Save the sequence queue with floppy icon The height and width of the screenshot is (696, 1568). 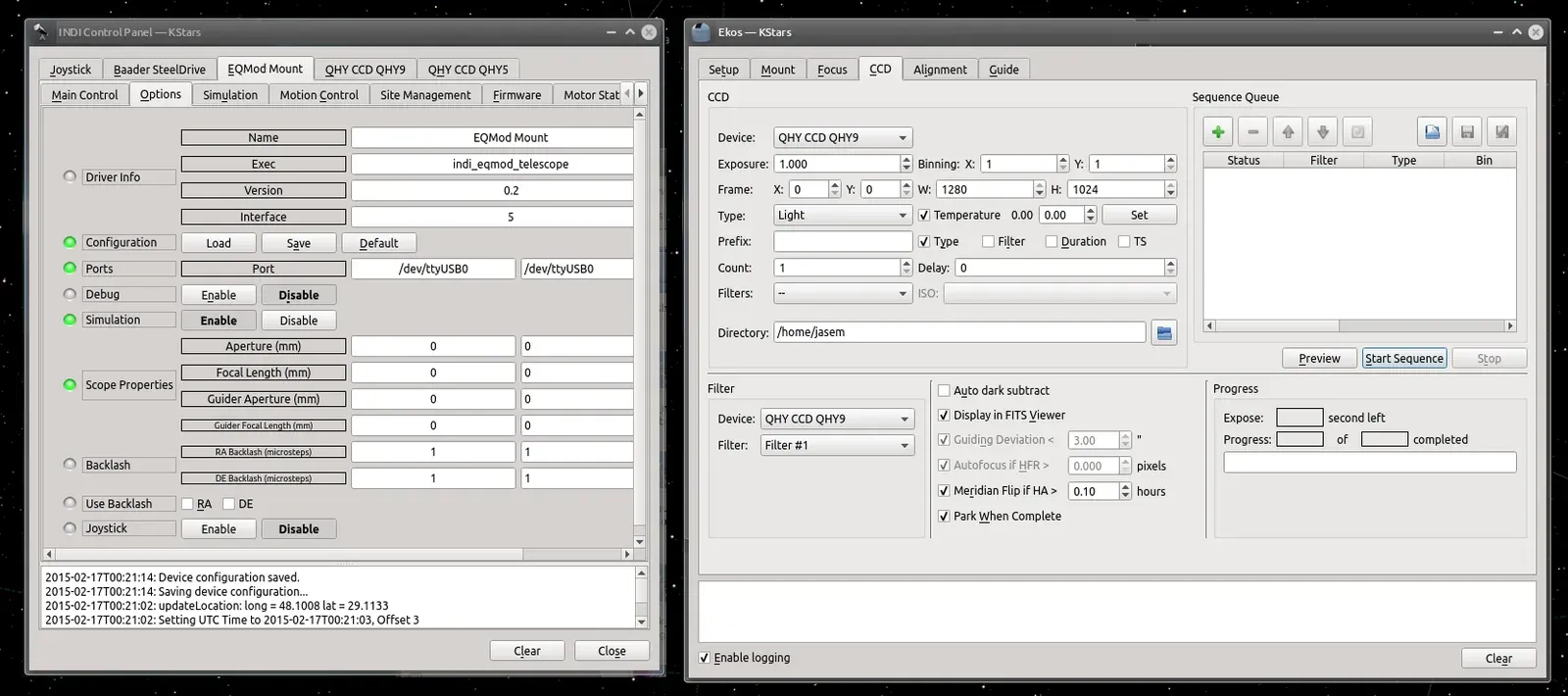point(1467,131)
